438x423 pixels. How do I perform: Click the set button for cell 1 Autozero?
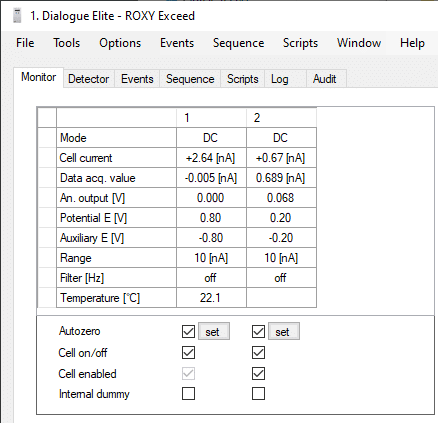214,331
